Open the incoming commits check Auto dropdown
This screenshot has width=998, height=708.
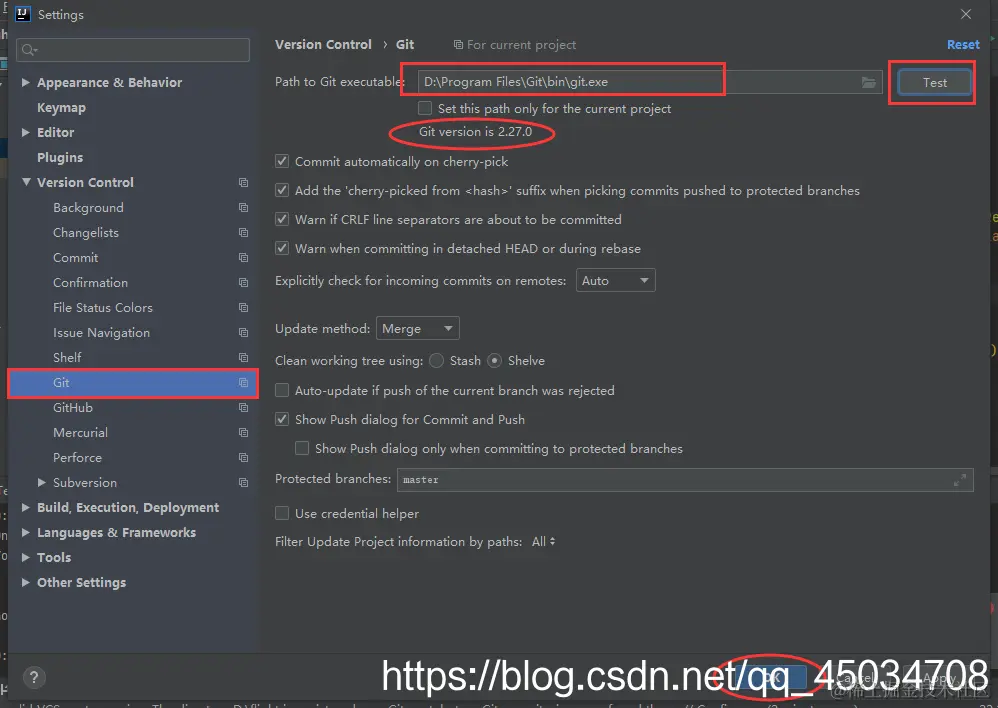pyautogui.click(x=615, y=280)
